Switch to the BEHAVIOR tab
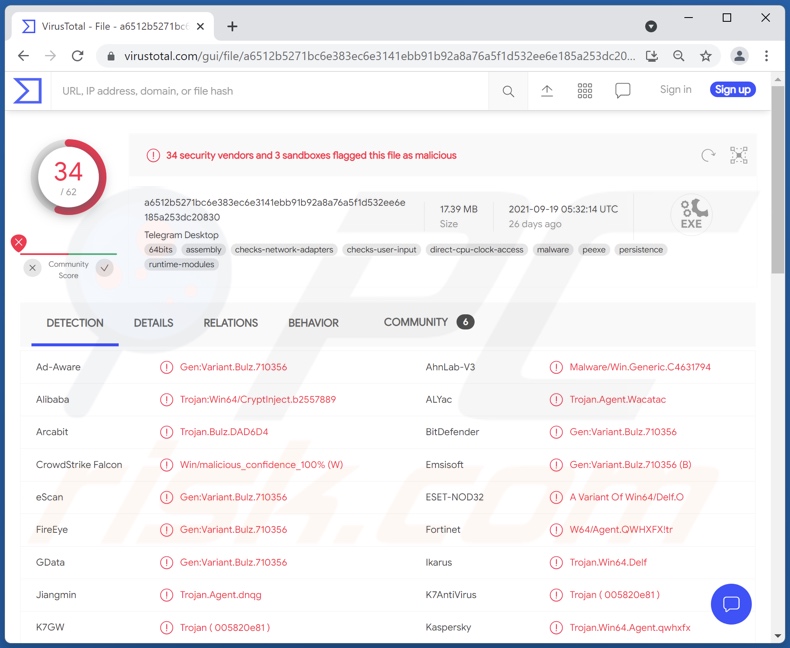This screenshot has height=648, width=790. click(x=313, y=323)
